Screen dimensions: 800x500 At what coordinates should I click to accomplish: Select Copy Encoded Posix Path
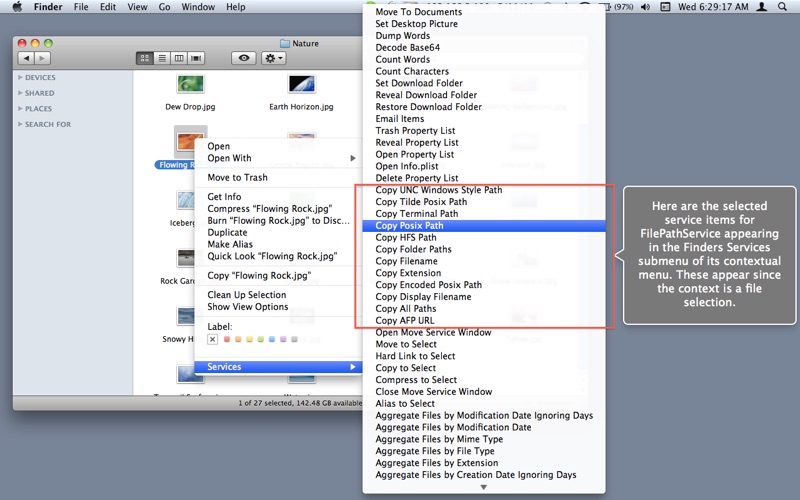pyautogui.click(x=484, y=285)
